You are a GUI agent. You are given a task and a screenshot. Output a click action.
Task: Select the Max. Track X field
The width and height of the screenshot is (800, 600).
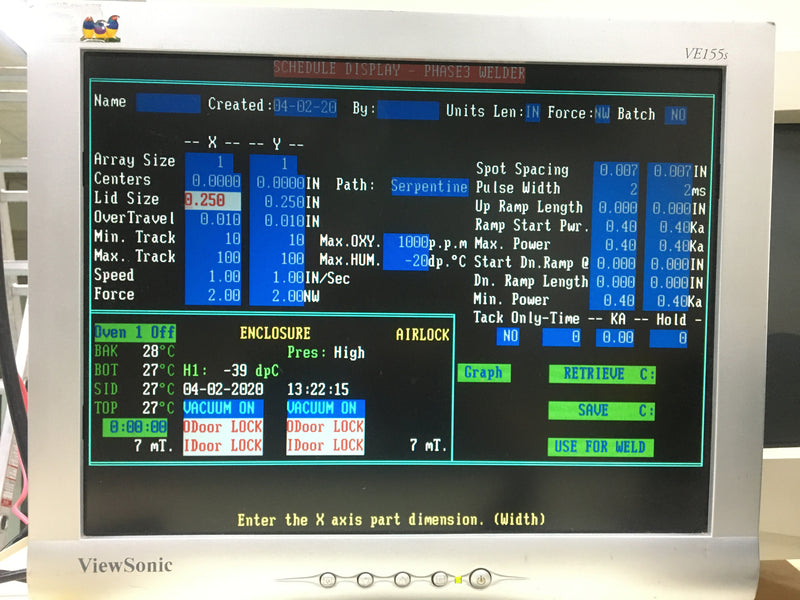213,257
